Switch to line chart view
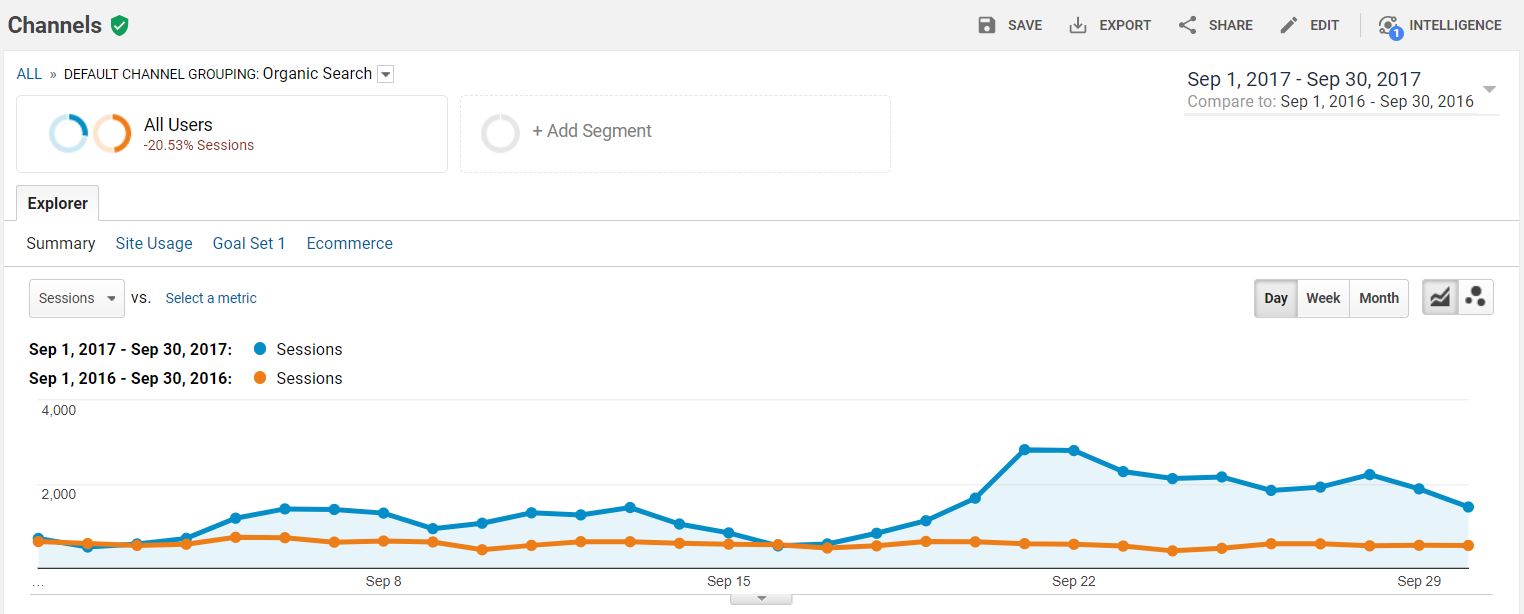Screen dimensions: 1524x614 pos(1440,298)
